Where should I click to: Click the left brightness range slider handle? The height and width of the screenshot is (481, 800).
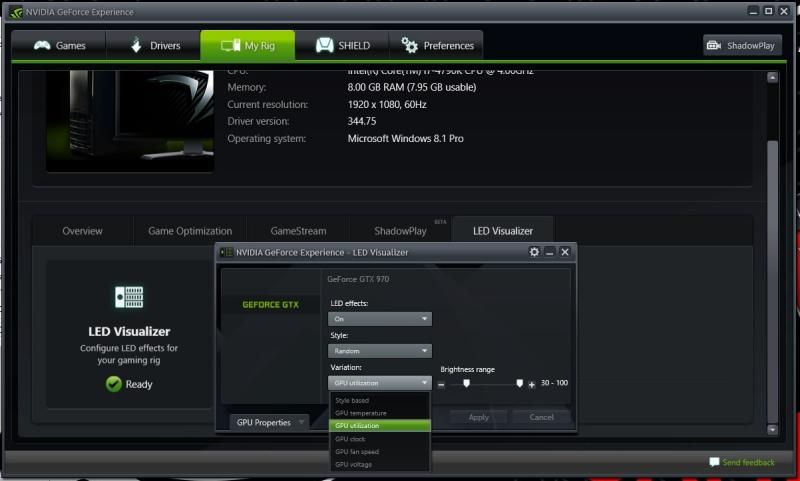[466, 383]
